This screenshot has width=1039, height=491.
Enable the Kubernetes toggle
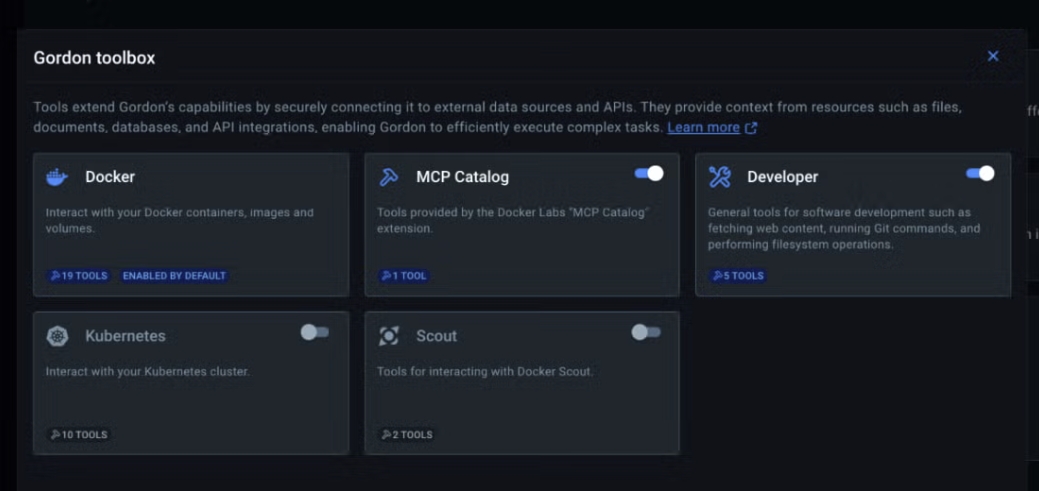(x=315, y=333)
